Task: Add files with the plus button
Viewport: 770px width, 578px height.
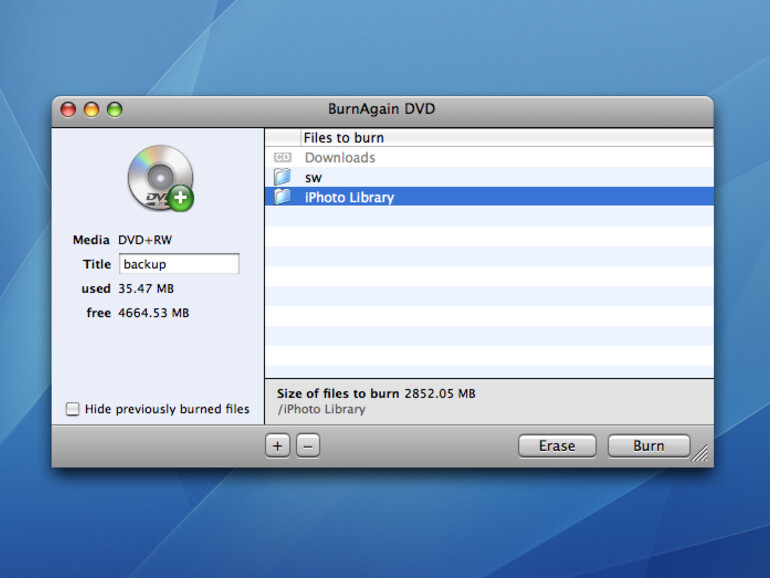Action: pyautogui.click(x=277, y=446)
